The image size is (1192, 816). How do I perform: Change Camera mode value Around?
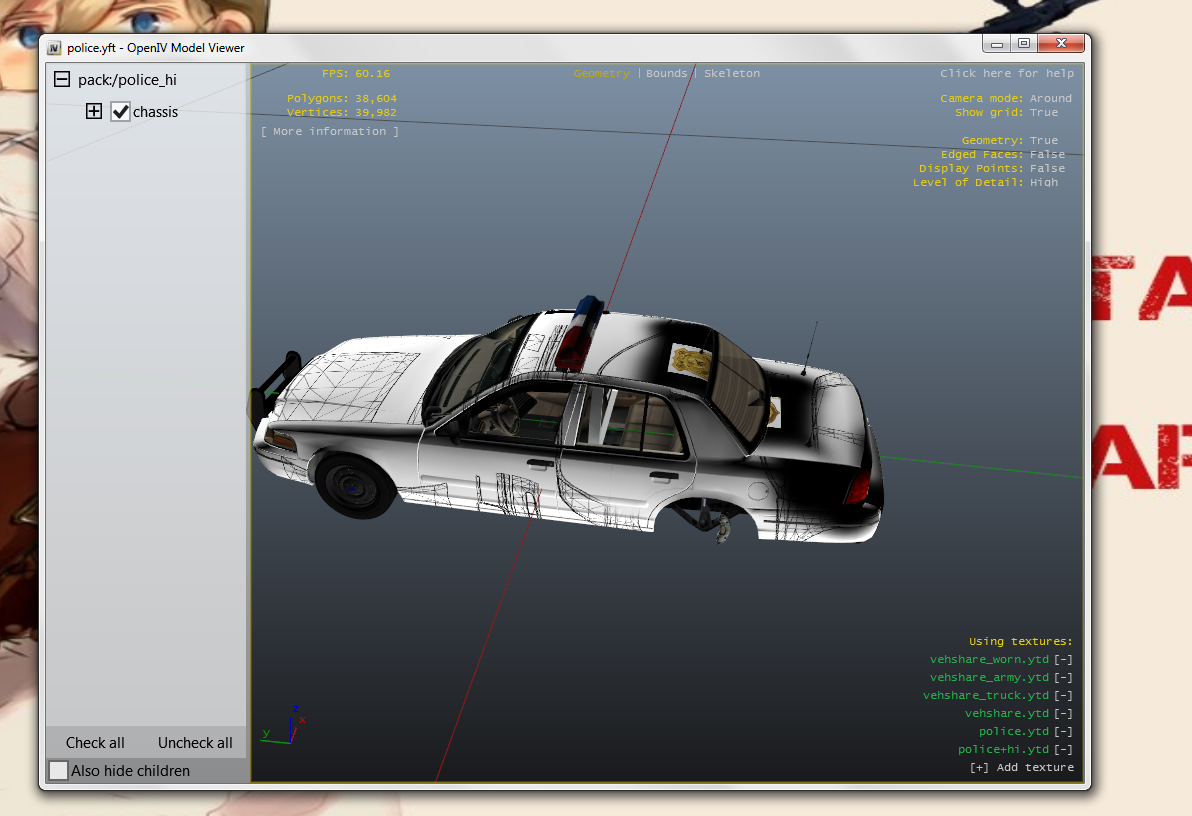[x=1051, y=98]
